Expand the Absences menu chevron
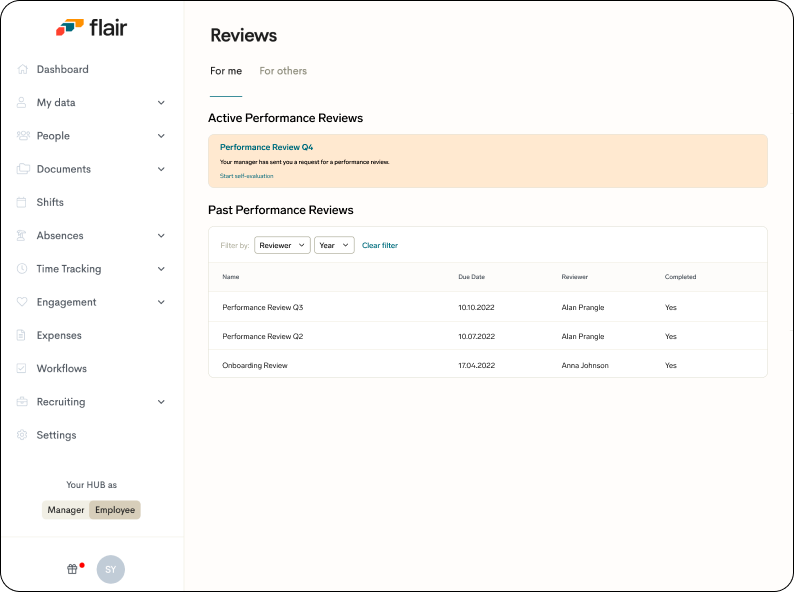 pyautogui.click(x=161, y=235)
